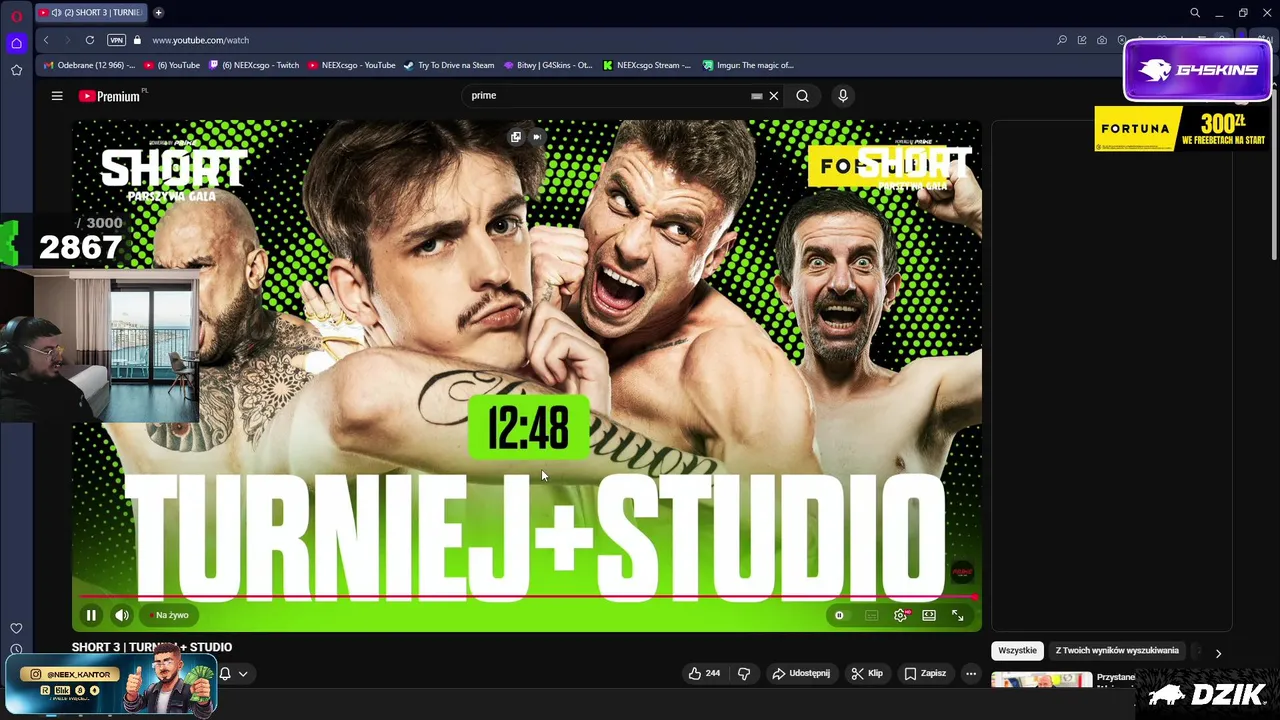Image resolution: width=1280 pixels, height=720 pixels.
Task: Clear the search query with X
Action: (x=773, y=96)
